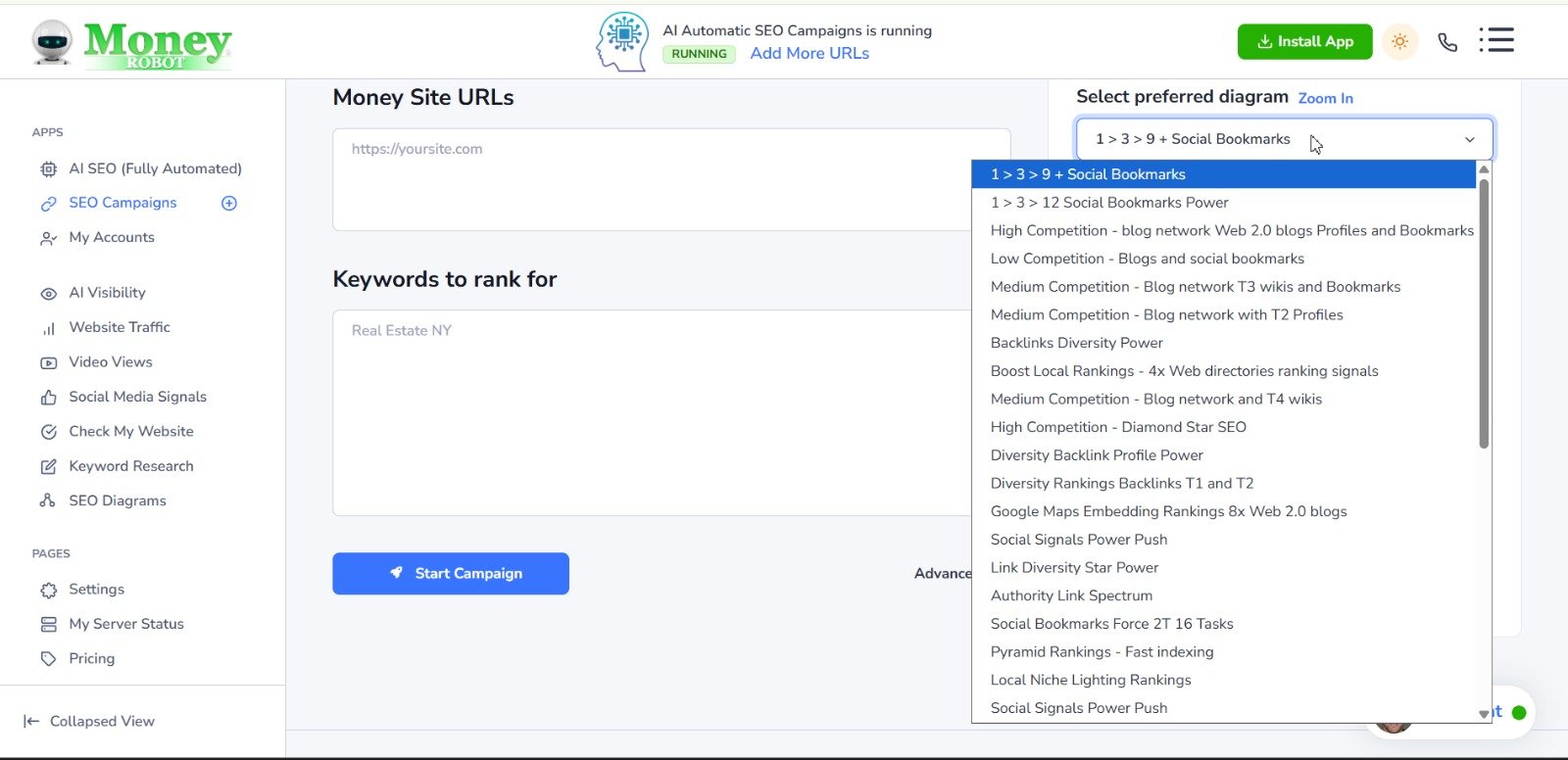Open the preferred diagram dropdown
This screenshot has width=1568, height=760.
coord(1284,139)
